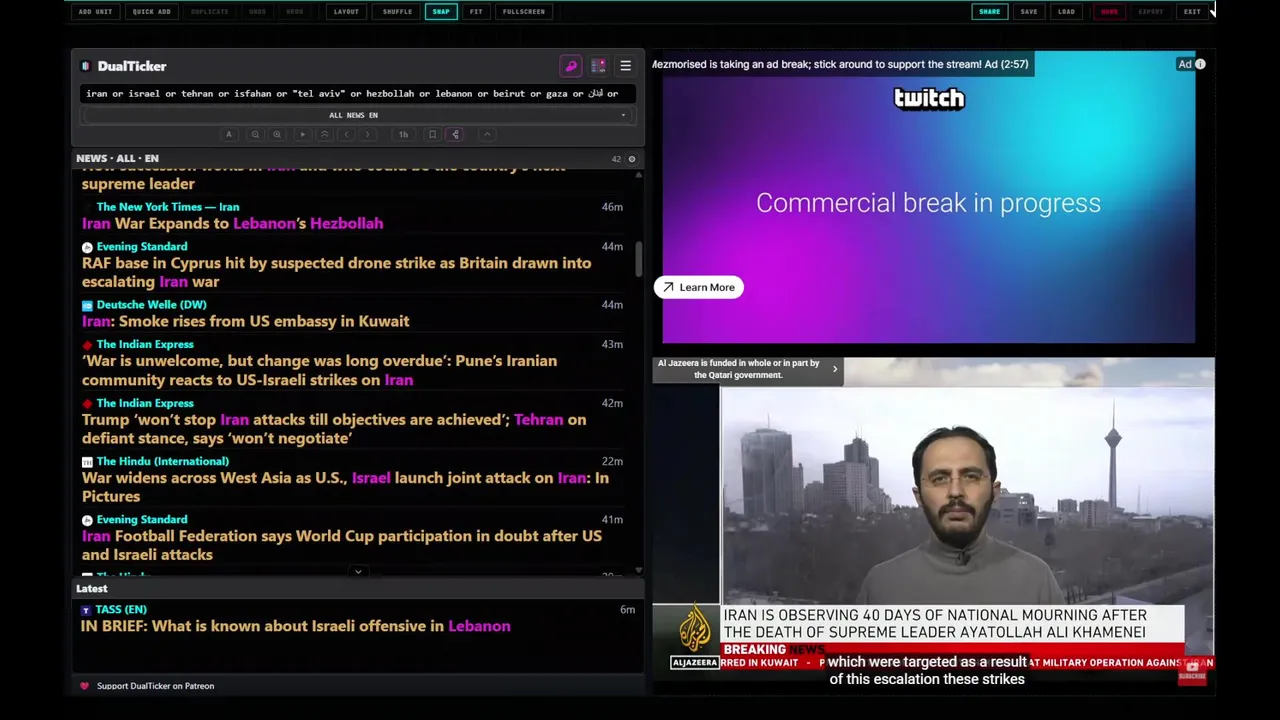Expand the Al Jazeera funding notice chevron
1280x720 pixels.
click(x=835, y=370)
